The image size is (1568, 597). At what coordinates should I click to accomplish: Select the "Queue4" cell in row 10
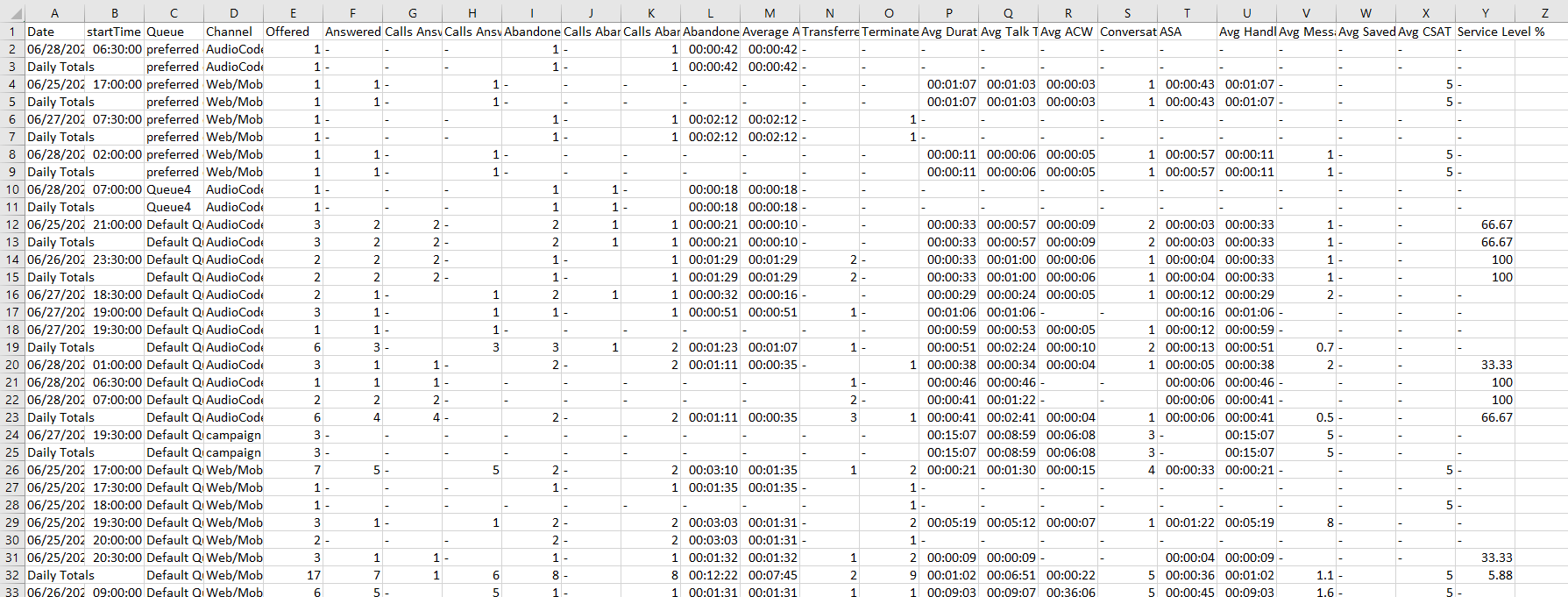[174, 189]
